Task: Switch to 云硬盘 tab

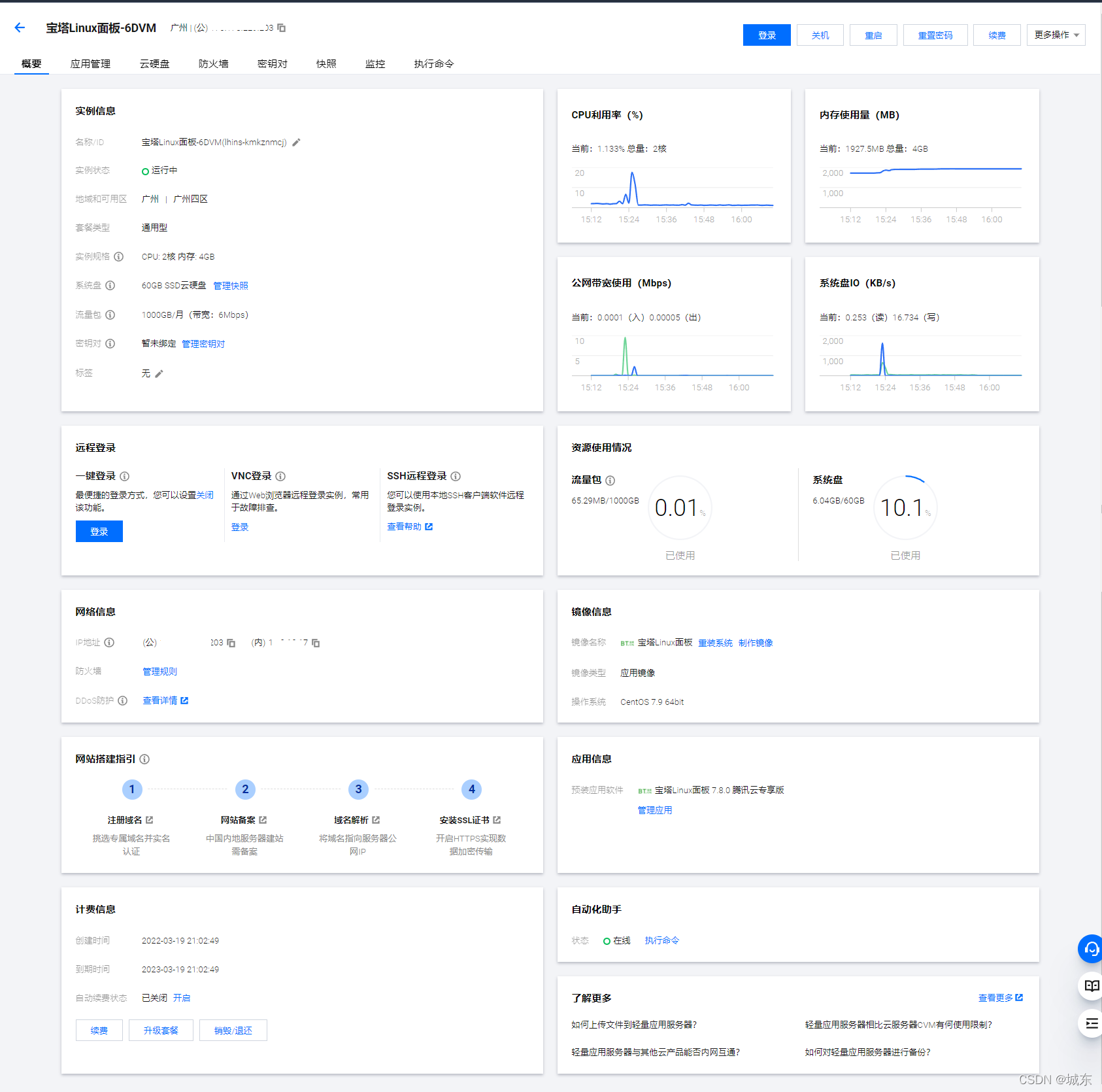Action: tap(154, 63)
